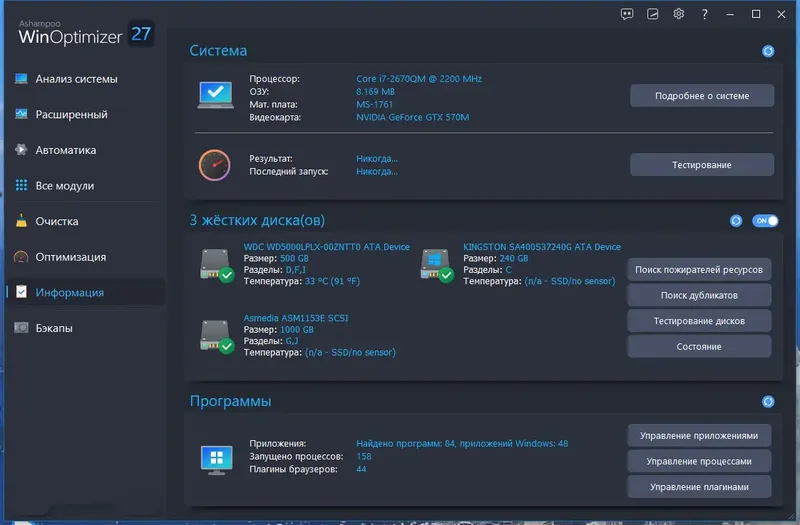Open the feedback chat icon in title bar
The height and width of the screenshot is (525, 800).
(x=627, y=14)
